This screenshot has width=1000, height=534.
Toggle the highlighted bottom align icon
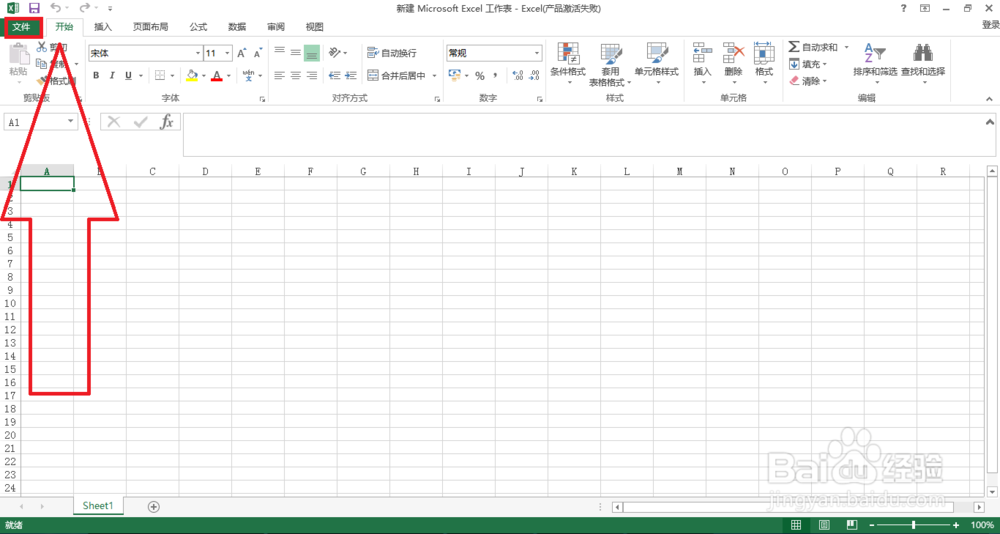[311, 52]
